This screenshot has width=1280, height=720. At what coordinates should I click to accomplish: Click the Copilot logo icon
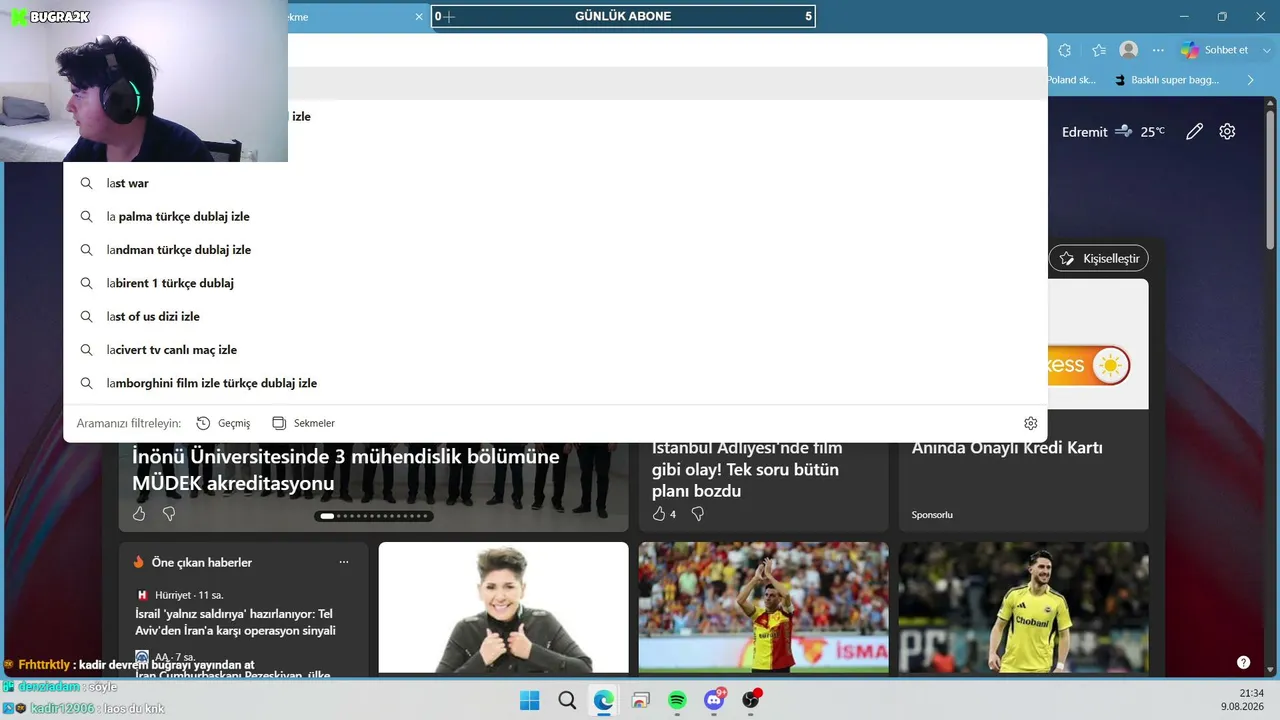tap(1189, 50)
